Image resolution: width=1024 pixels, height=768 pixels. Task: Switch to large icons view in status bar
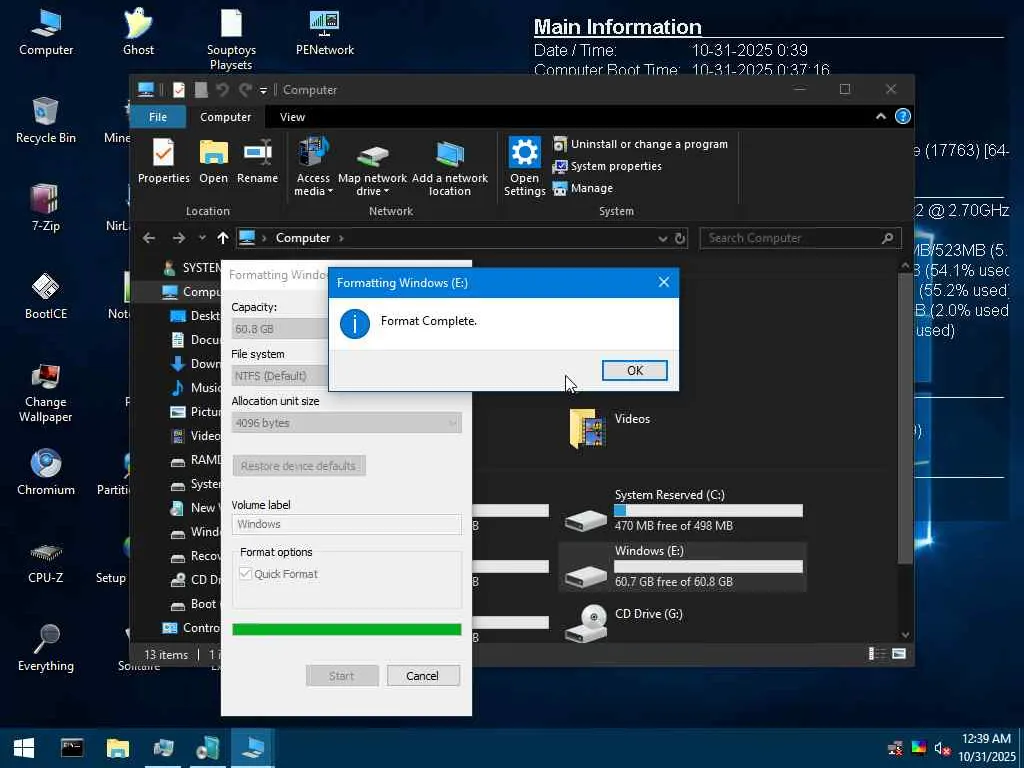click(x=899, y=654)
